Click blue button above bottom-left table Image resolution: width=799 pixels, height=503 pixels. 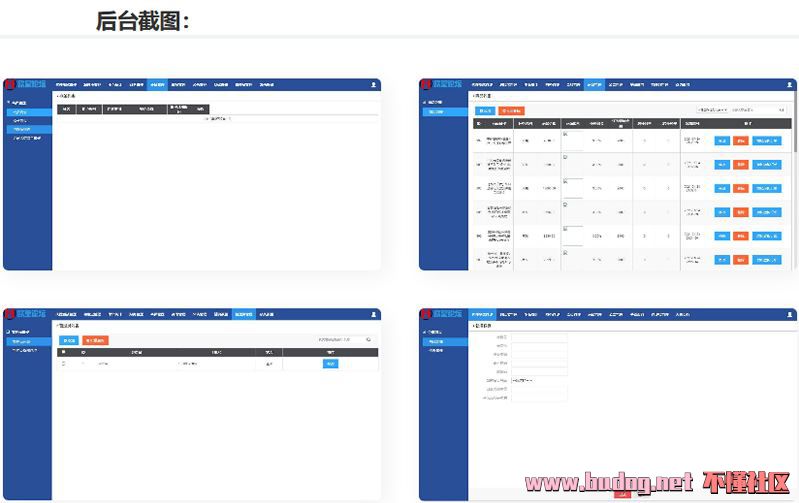click(69, 340)
